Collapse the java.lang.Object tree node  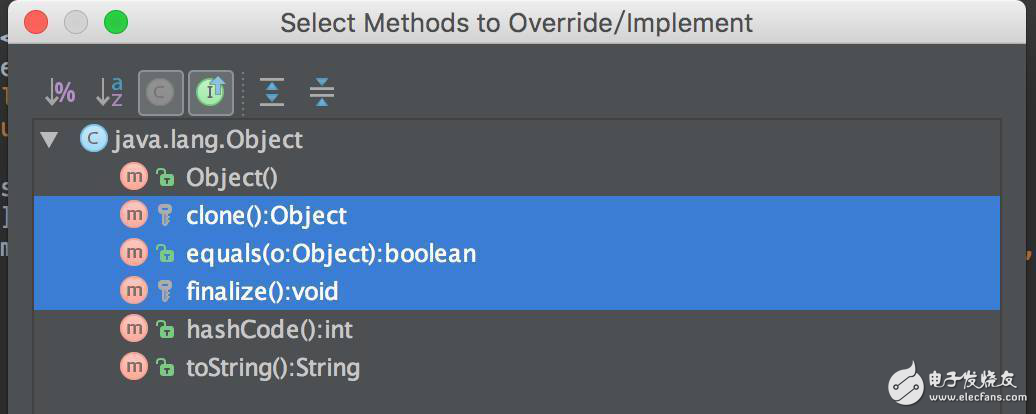(x=49, y=140)
